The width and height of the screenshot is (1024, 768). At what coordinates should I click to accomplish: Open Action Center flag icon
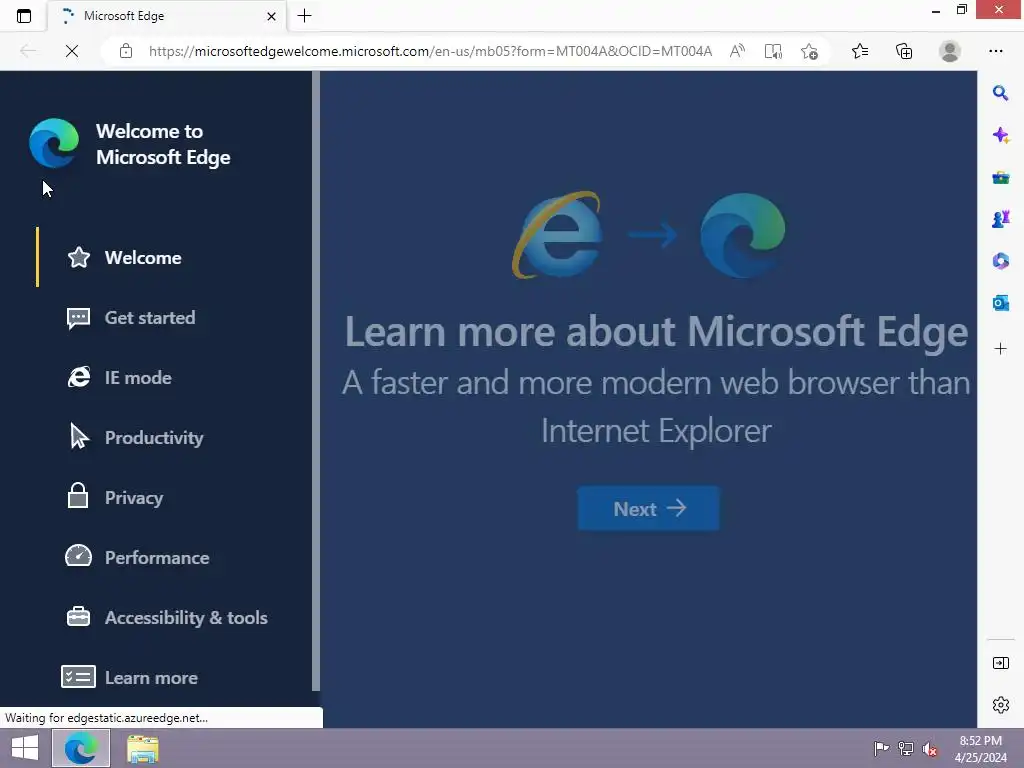[881, 748]
